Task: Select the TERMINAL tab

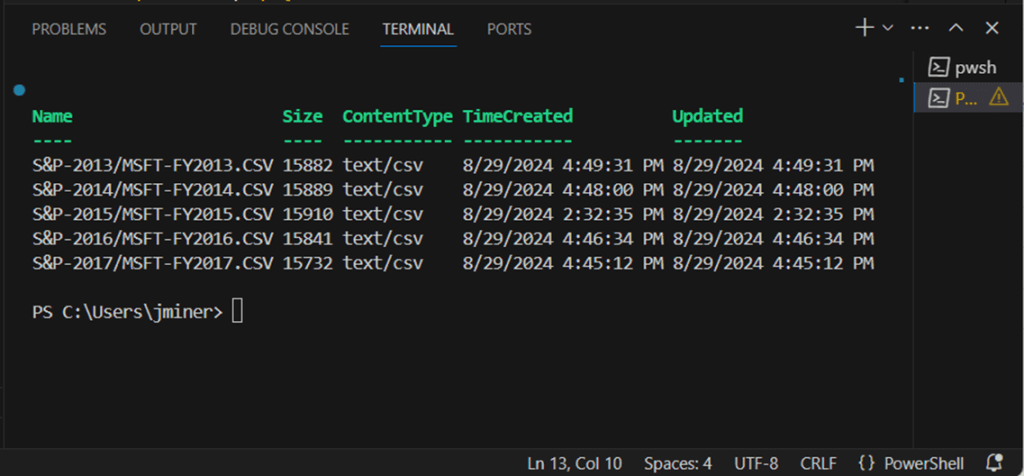Action: (x=418, y=29)
